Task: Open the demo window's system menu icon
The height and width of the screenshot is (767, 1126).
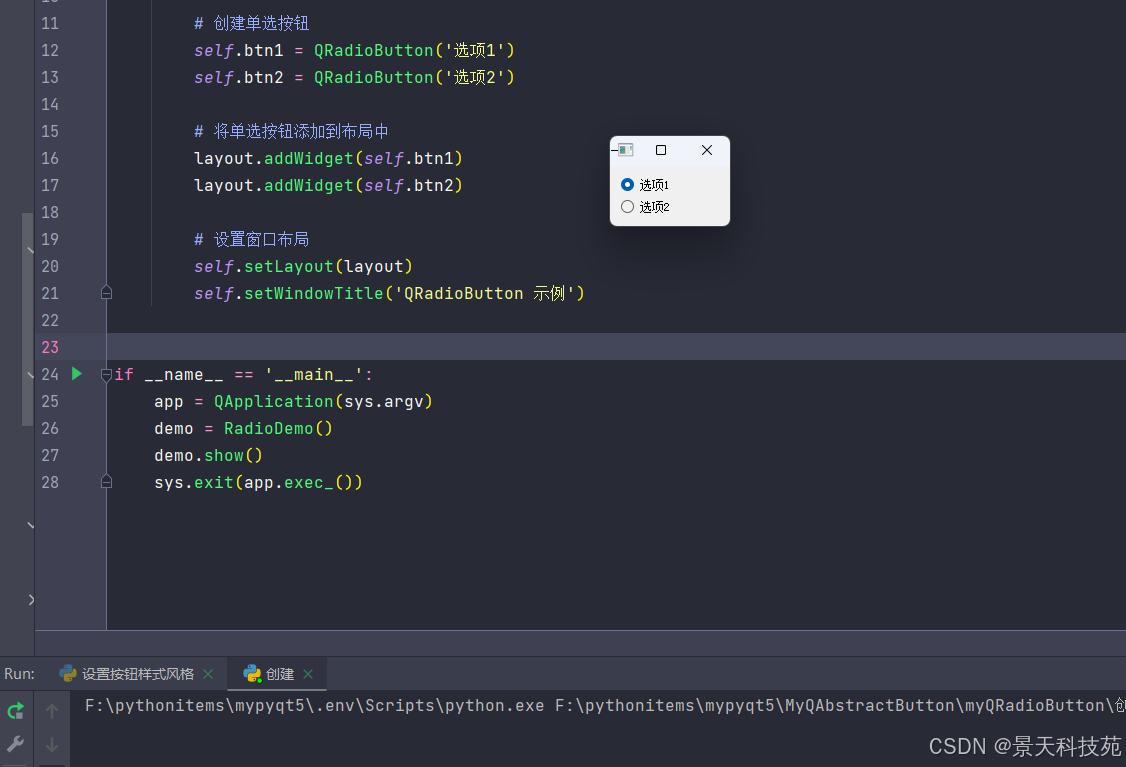Action: [625, 150]
